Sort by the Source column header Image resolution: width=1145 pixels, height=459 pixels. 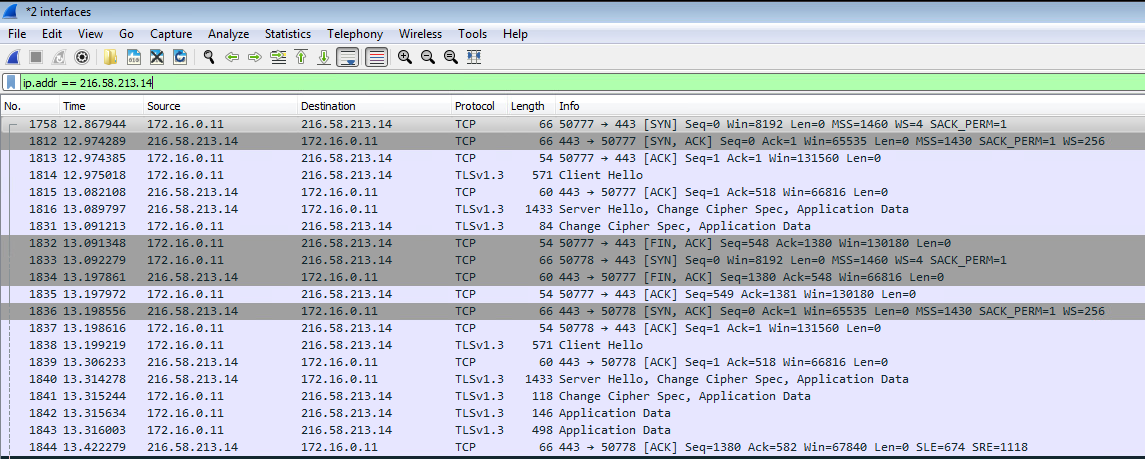[221, 107]
